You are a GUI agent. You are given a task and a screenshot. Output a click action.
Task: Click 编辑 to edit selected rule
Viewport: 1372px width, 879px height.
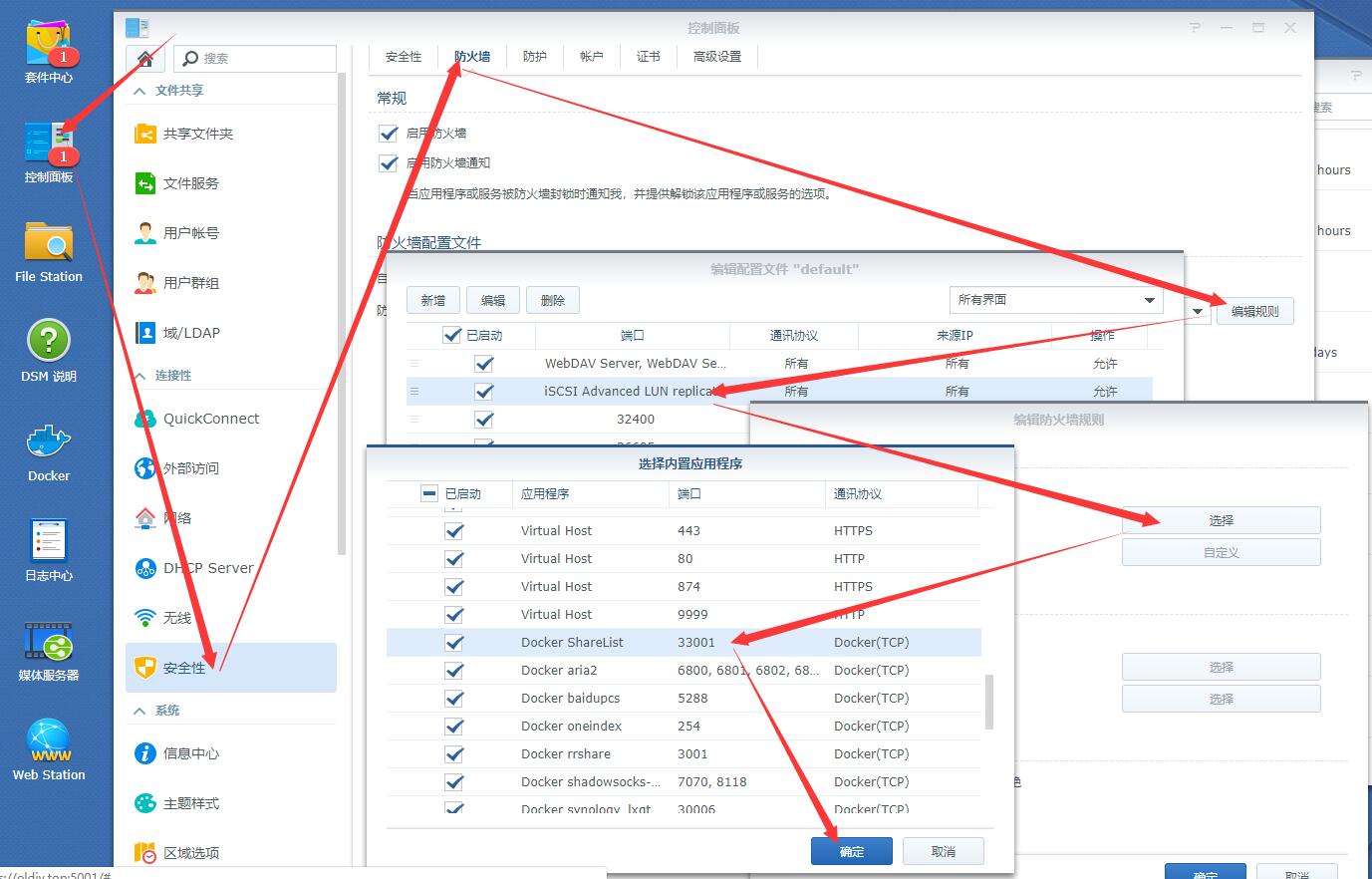pos(493,300)
